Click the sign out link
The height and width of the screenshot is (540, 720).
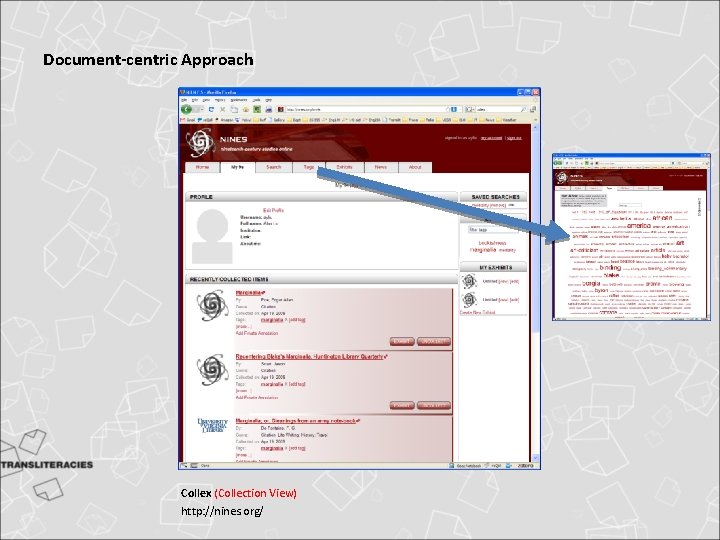click(514, 138)
